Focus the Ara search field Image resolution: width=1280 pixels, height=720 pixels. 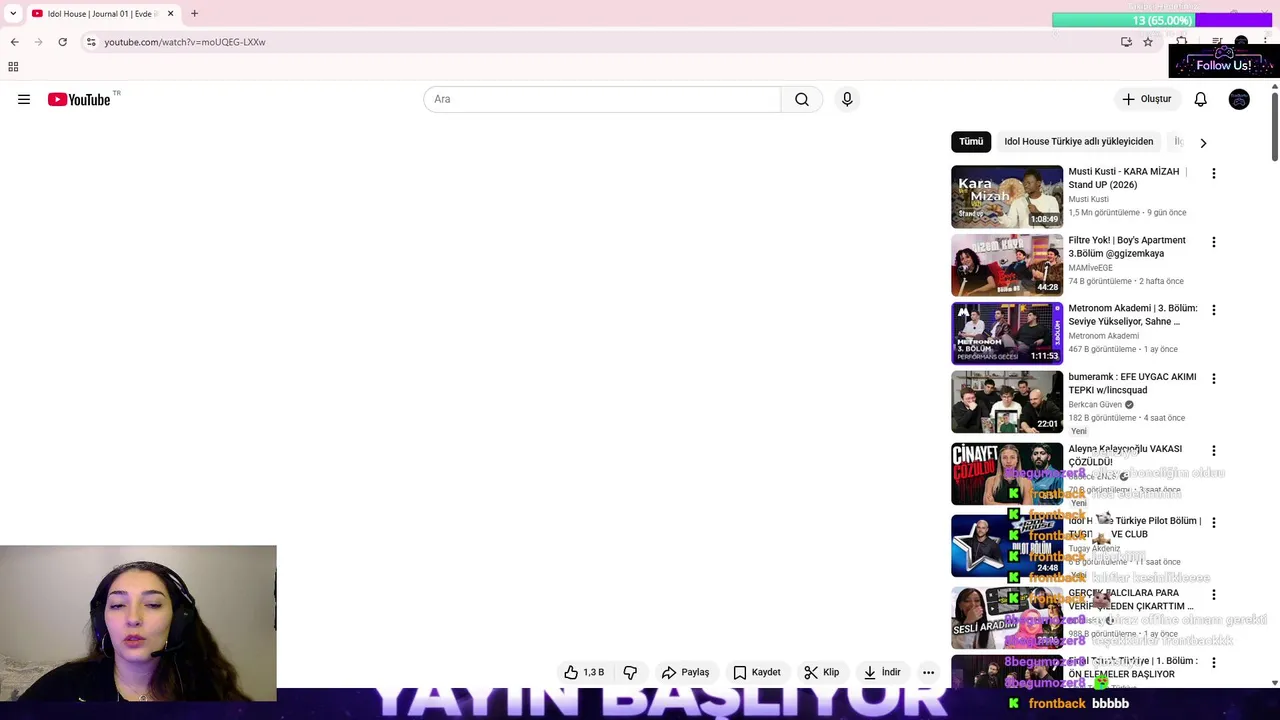pos(602,99)
